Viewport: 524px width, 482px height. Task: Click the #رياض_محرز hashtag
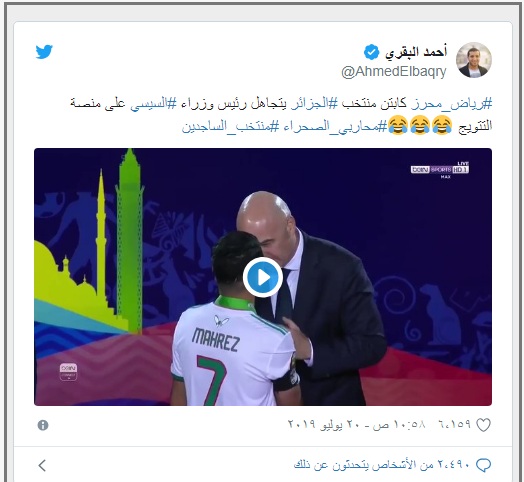(451, 104)
